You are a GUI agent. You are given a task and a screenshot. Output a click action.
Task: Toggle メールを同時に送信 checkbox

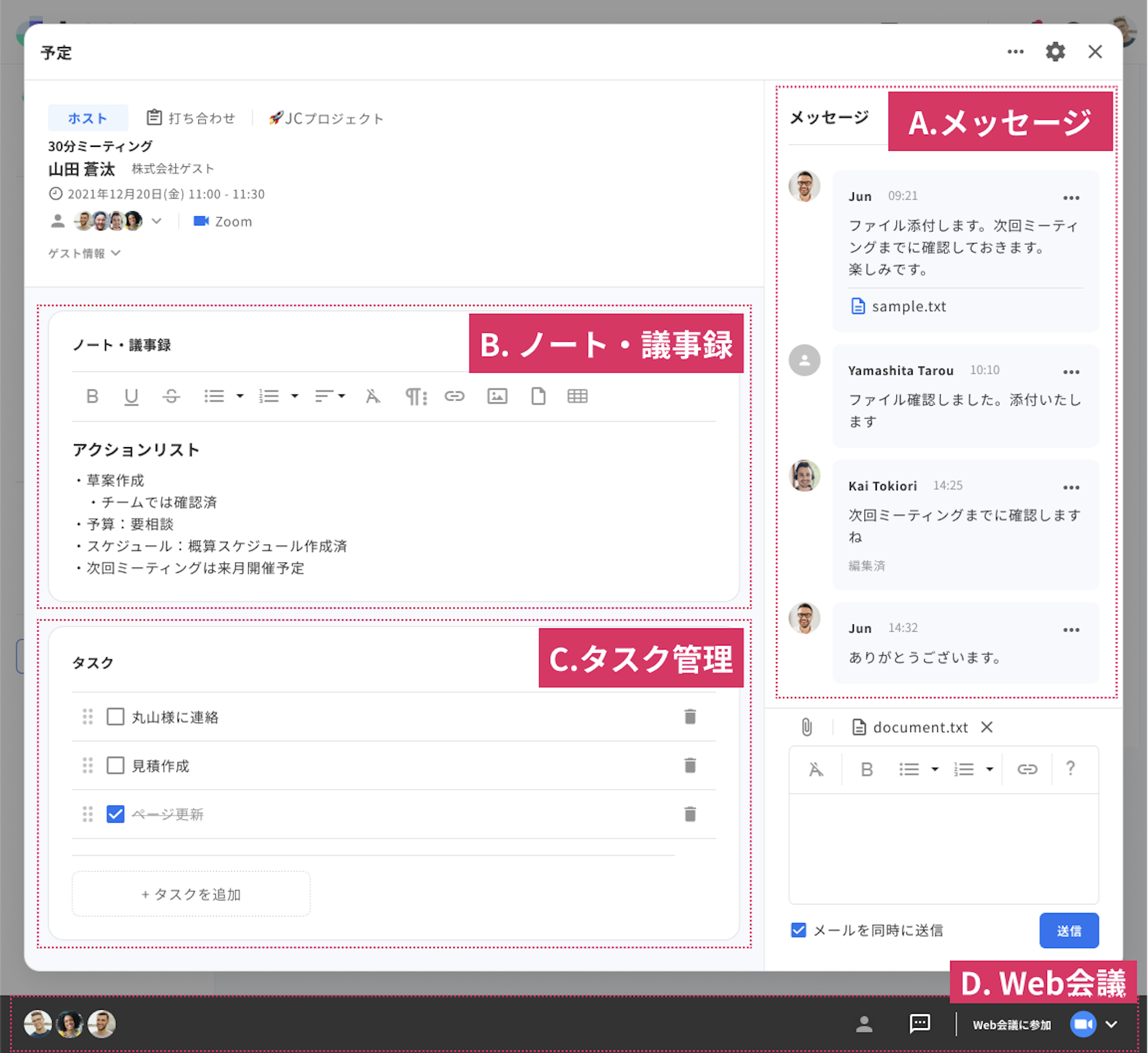[x=799, y=930]
